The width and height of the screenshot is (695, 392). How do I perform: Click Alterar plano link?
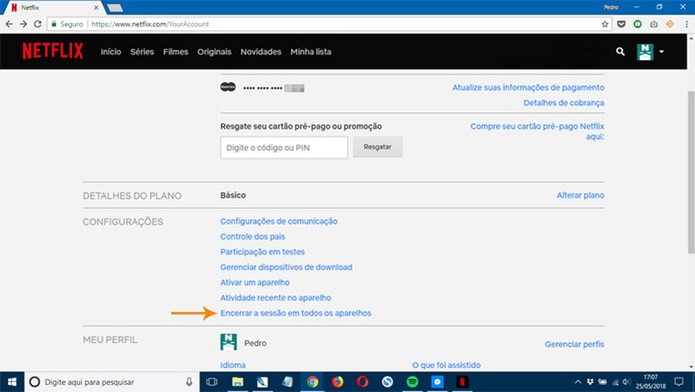coord(580,195)
